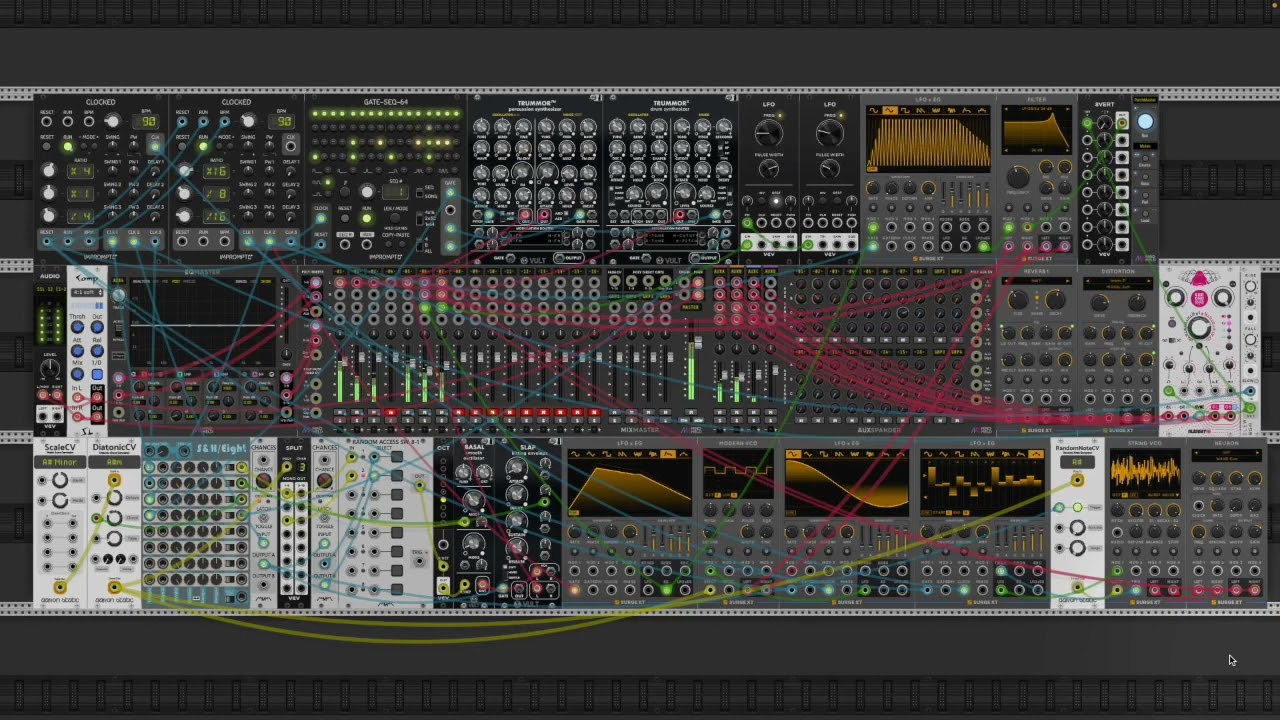Toggle RUN button on left Clocked module
The width and height of the screenshot is (1280, 720).
click(68, 146)
